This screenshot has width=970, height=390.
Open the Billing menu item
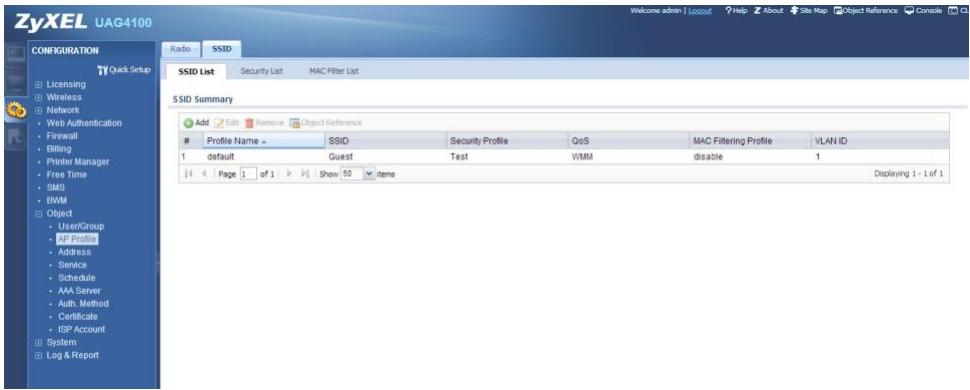59,149
